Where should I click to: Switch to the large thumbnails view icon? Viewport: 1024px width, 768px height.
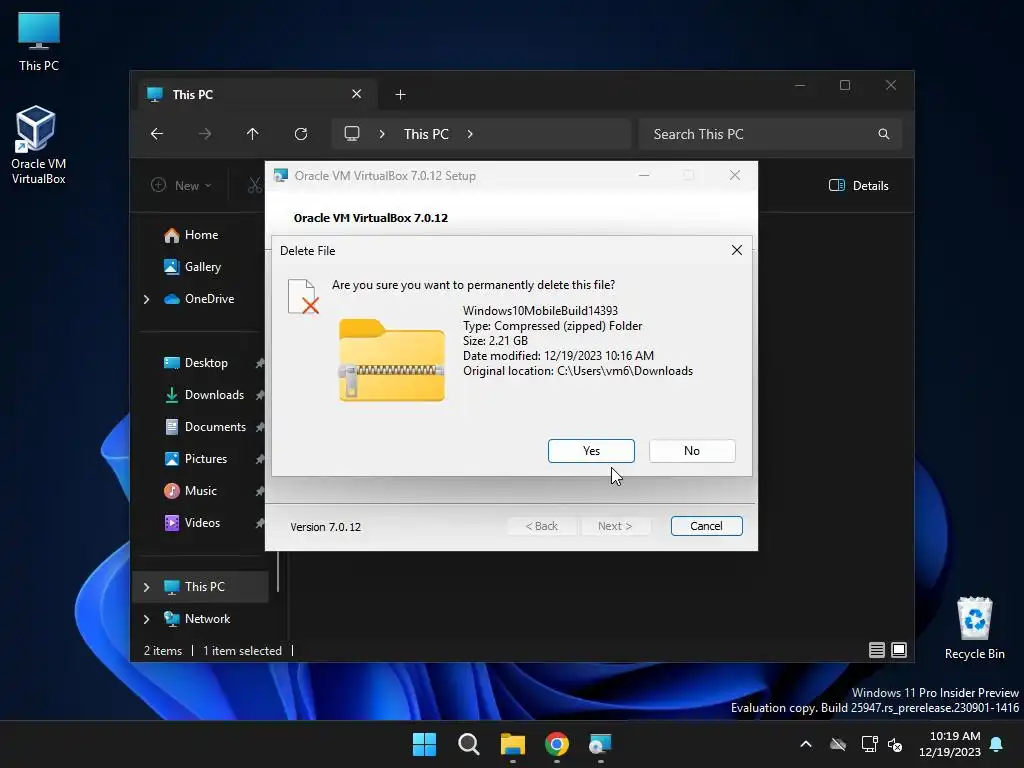(x=899, y=650)
